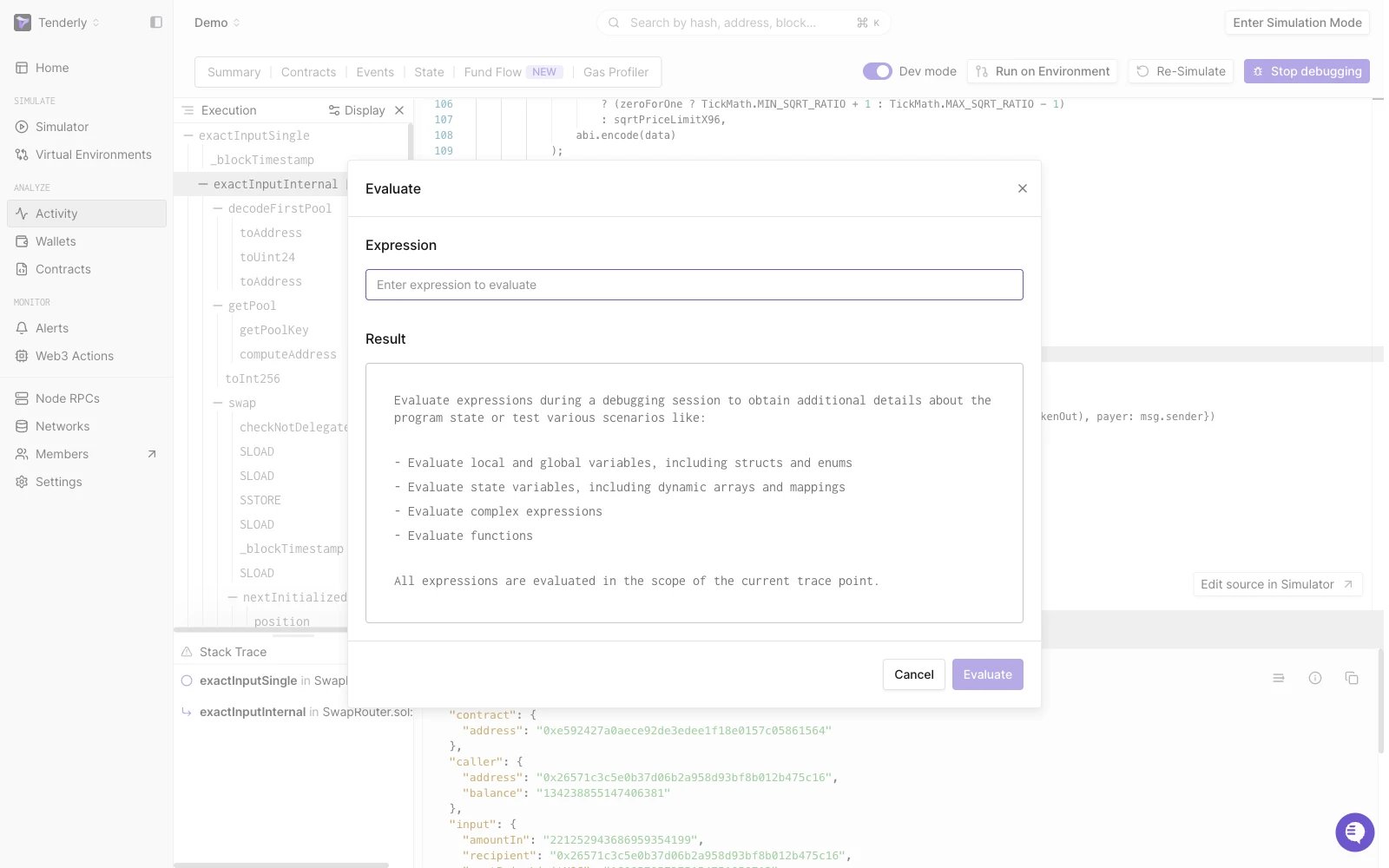Select the exactInputSingle stack frame radio
1389x868 pixels.
(186, 681)
